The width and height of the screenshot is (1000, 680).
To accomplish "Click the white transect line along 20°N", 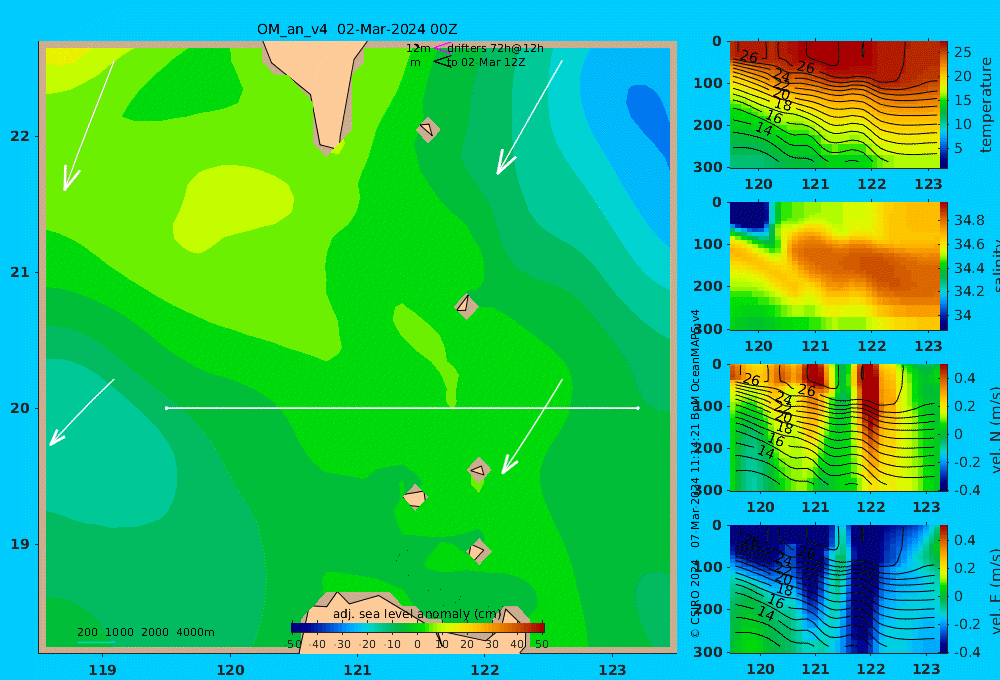I will (402, 408).
